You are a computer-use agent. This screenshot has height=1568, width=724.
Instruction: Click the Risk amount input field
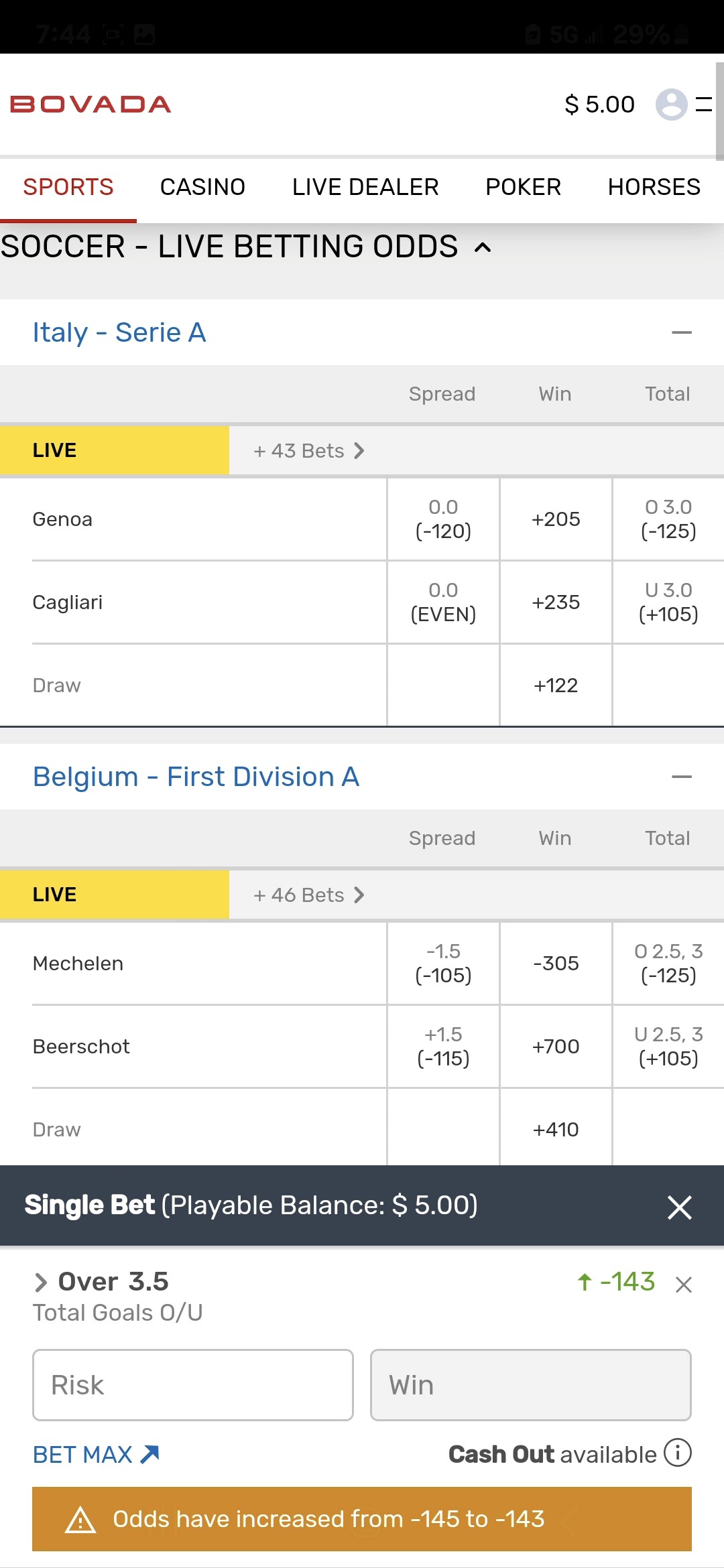pos(193,1385)
